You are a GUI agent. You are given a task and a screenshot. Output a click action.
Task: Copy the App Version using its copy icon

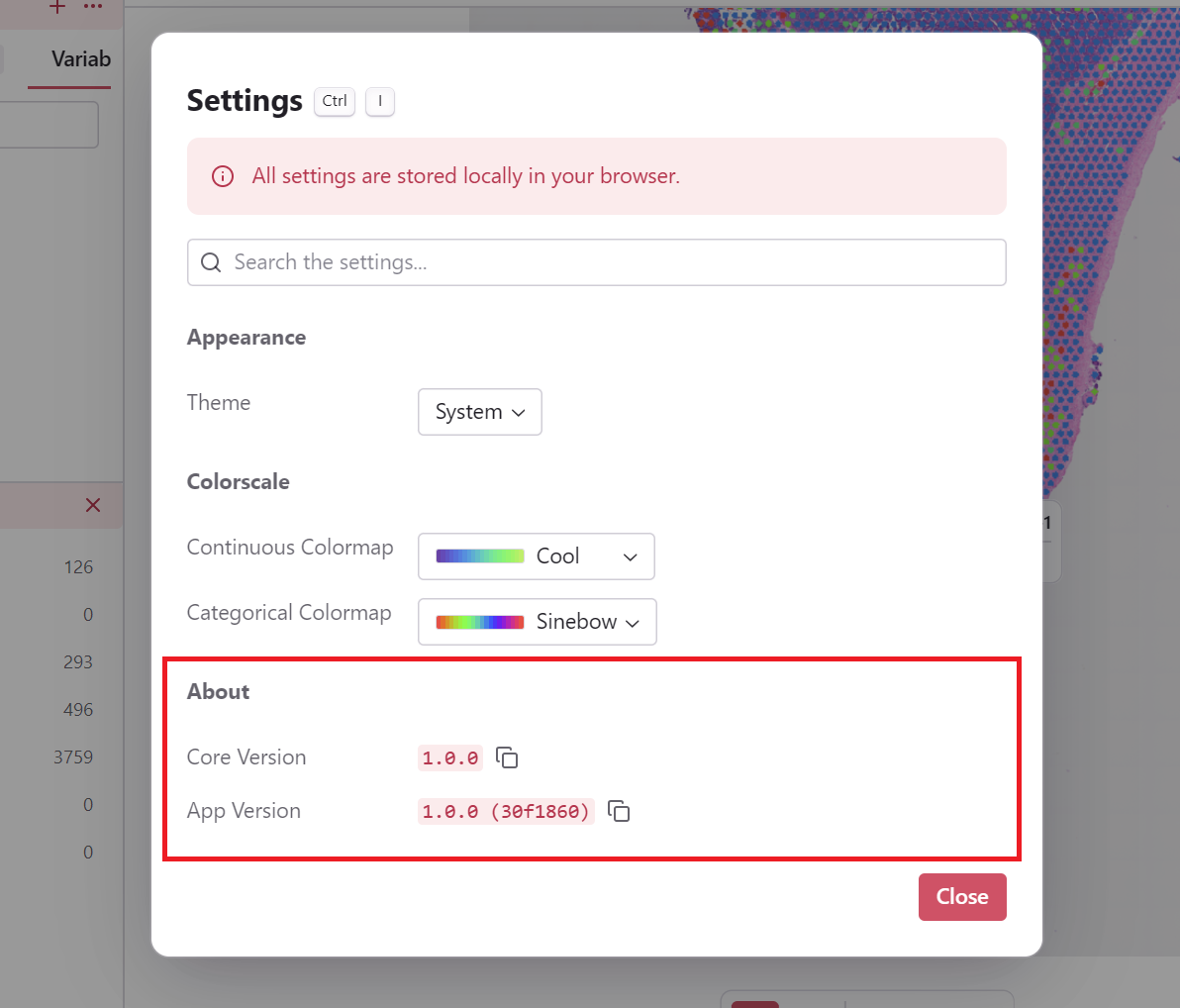619,811
